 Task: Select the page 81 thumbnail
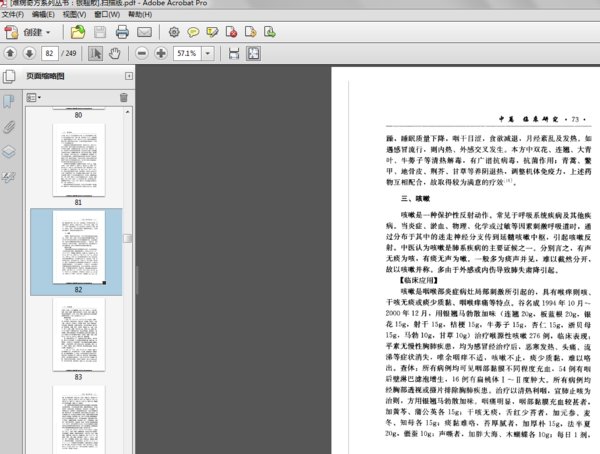point(78,159)
